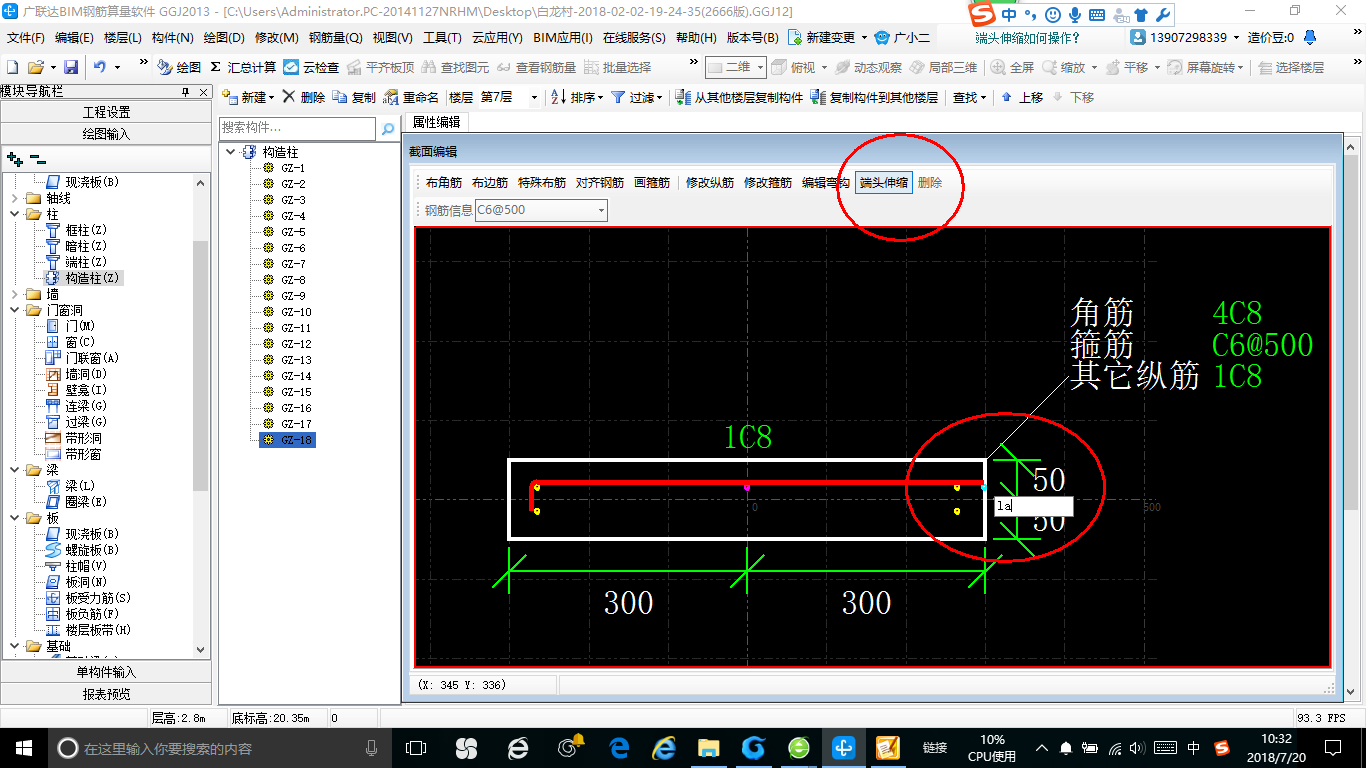Rename component using 重命名
The image size is (1366, 768).
[x=411, y=97]
